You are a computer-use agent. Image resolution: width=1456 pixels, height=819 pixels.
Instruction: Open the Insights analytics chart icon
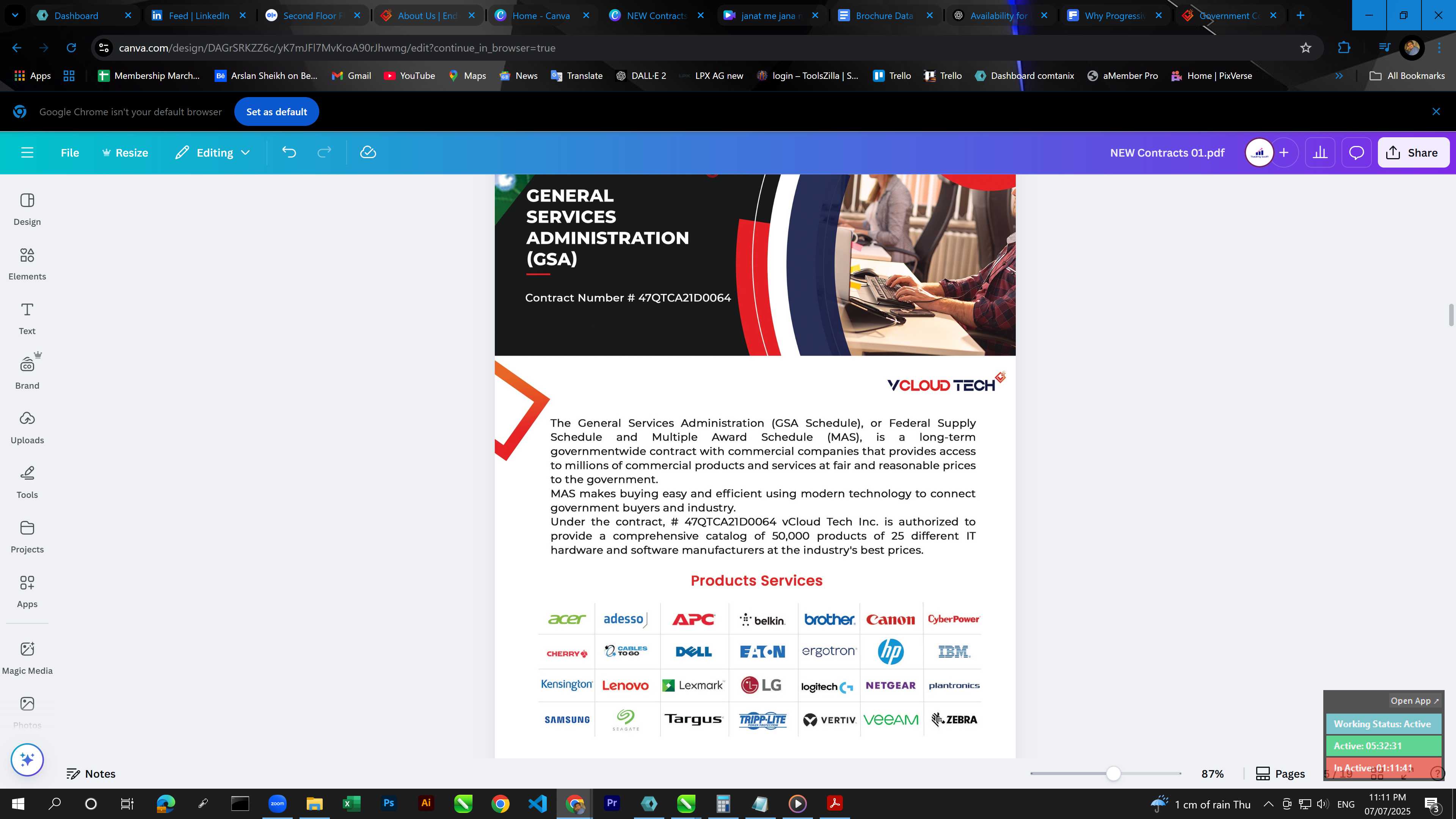click(x=1320, y=152)
